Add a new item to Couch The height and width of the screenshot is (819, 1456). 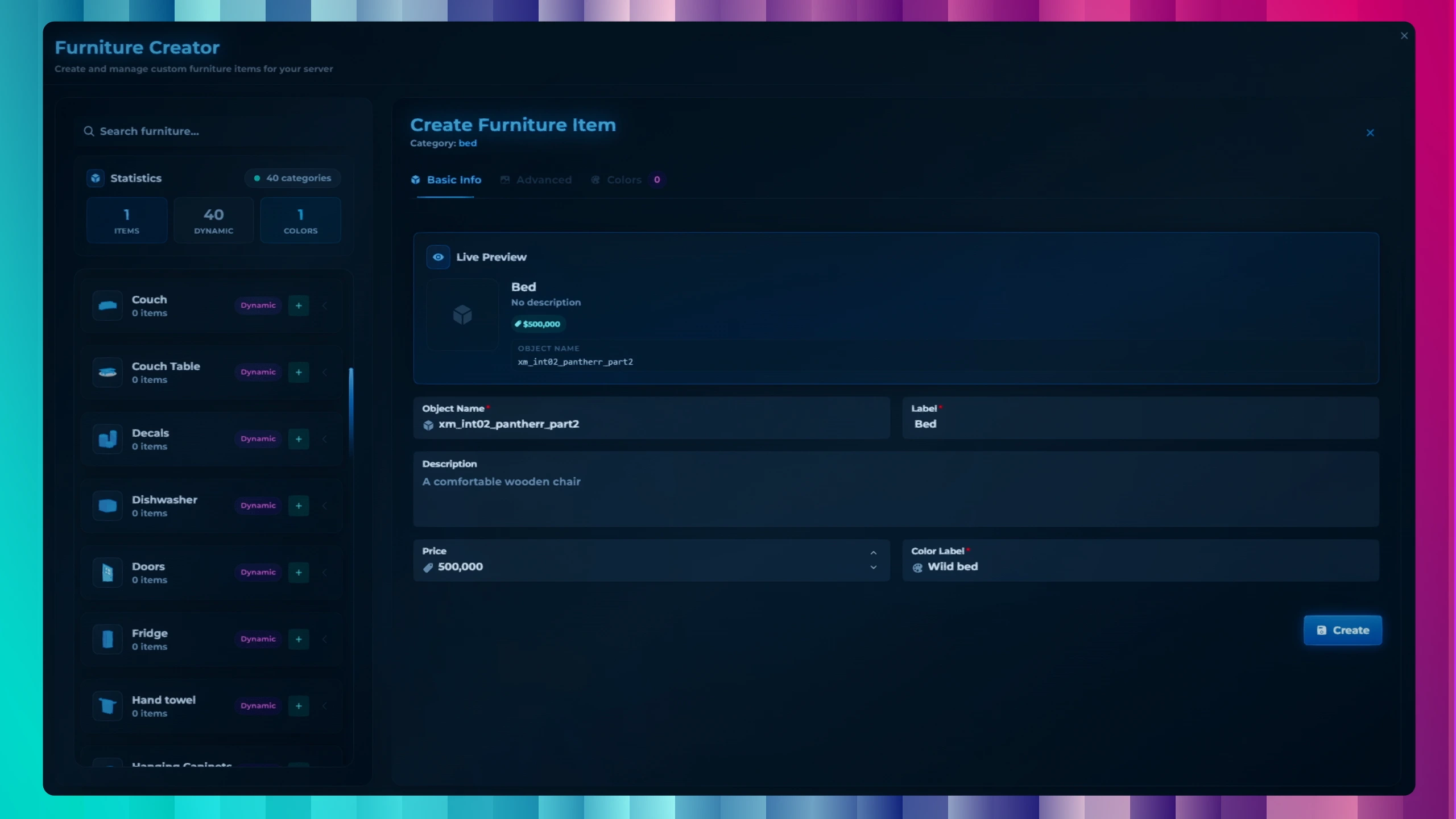tap(299, 305)
